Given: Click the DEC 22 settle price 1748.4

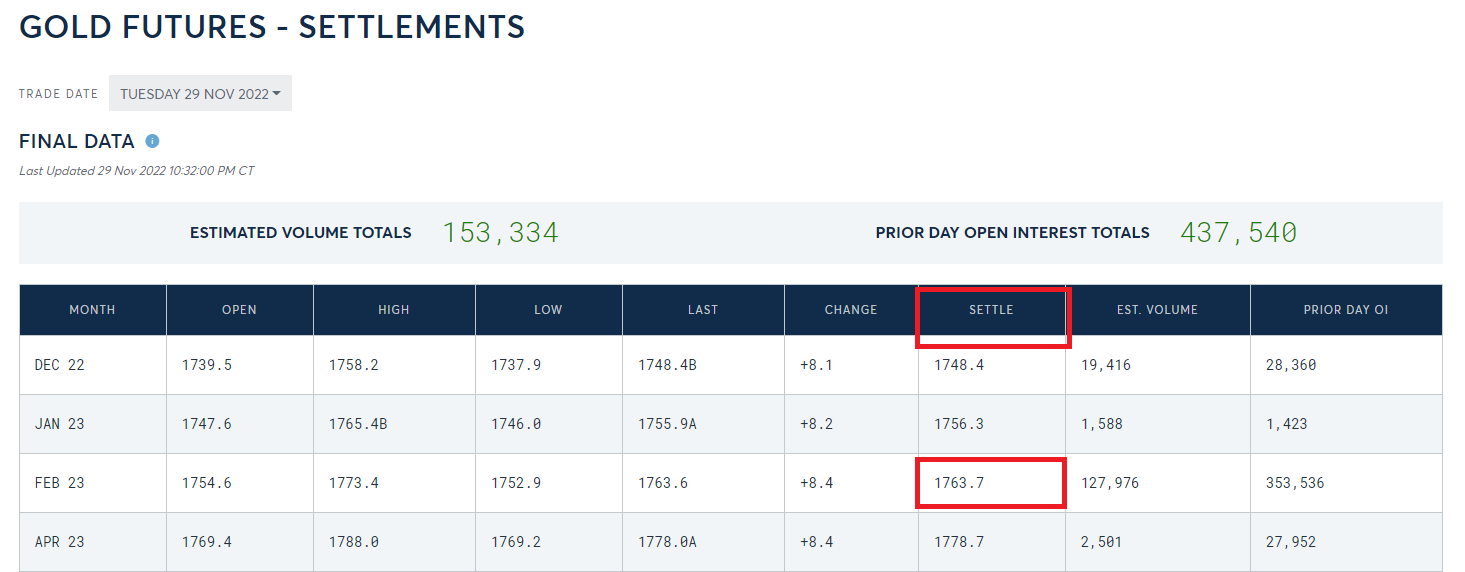Looking at the screenshot, I should (959, 365).
